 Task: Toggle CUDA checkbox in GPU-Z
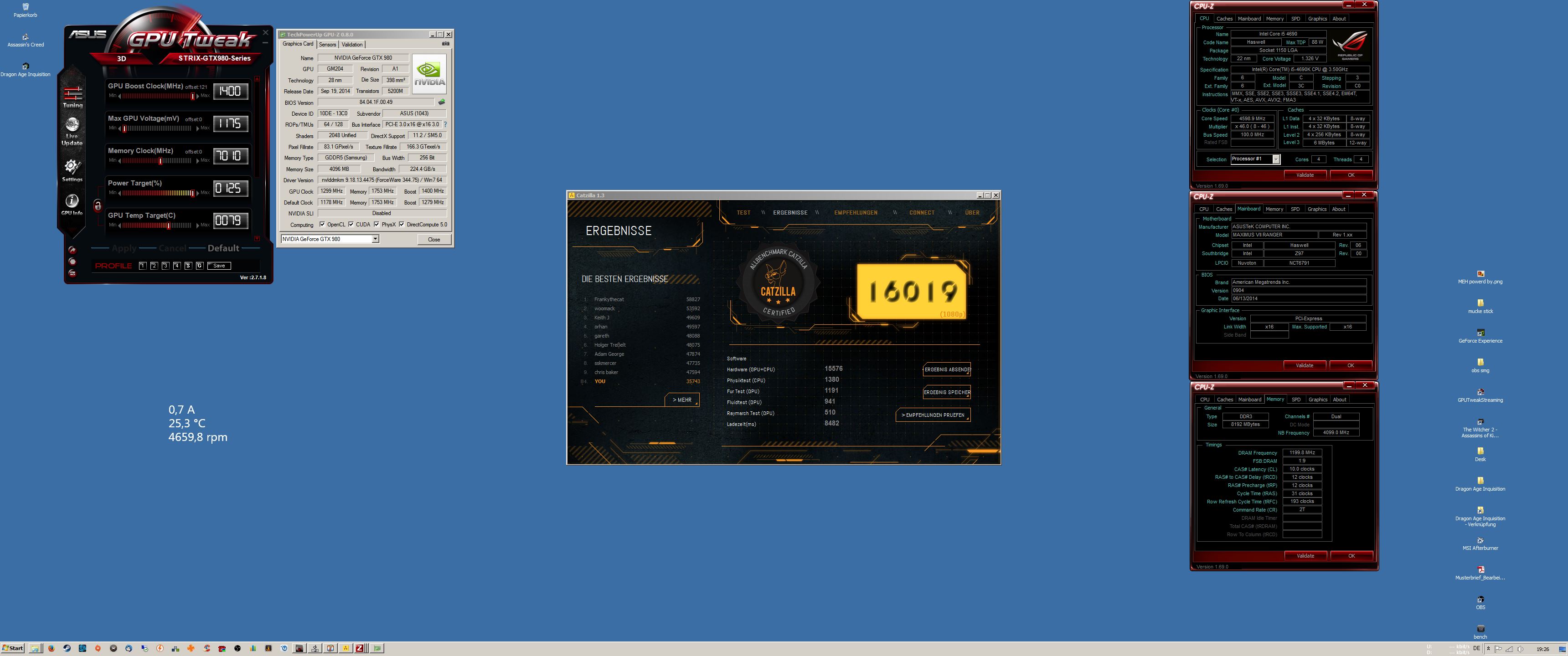coord(351,225)
